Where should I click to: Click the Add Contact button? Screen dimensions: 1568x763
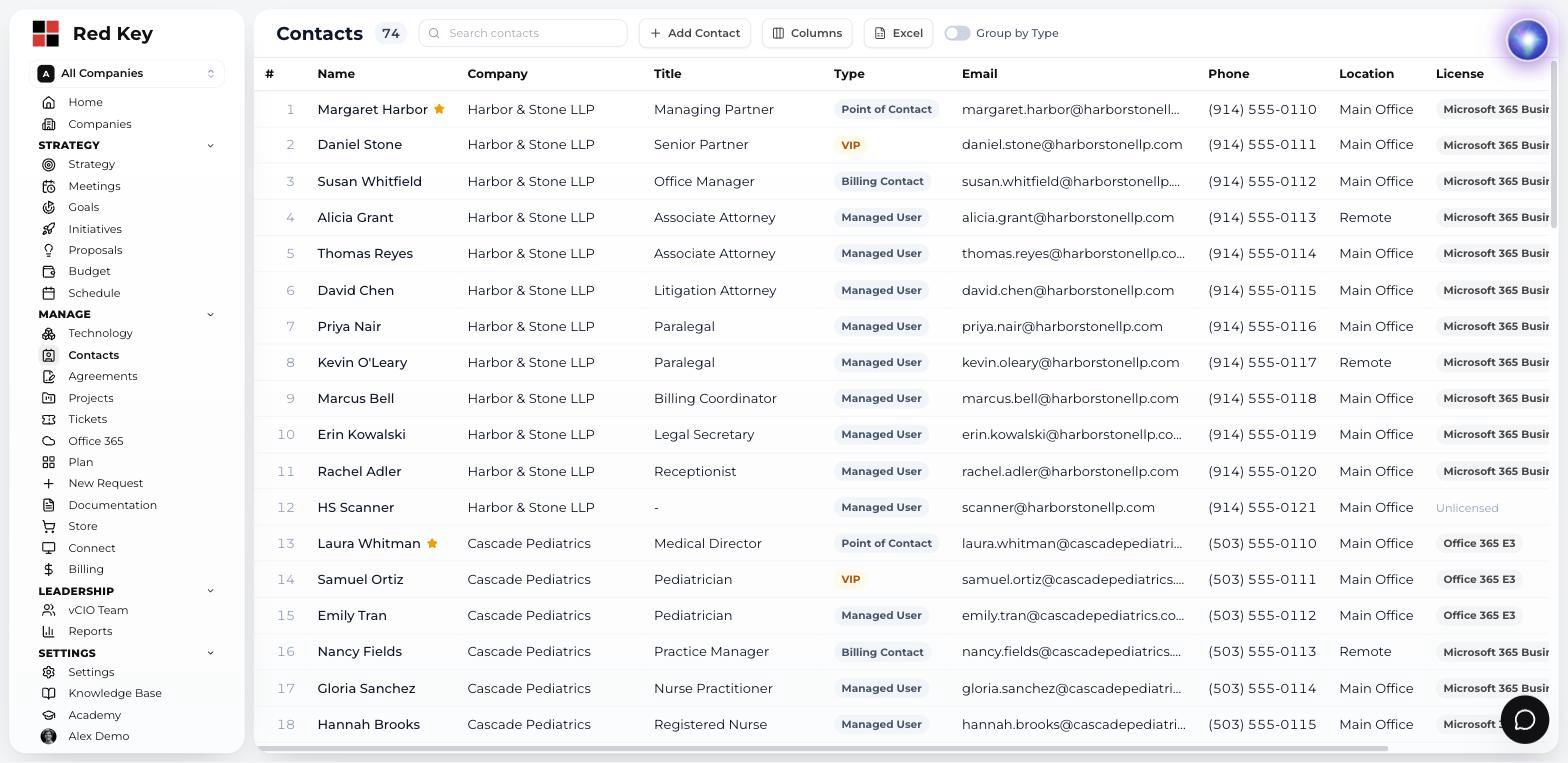point(695,33)
